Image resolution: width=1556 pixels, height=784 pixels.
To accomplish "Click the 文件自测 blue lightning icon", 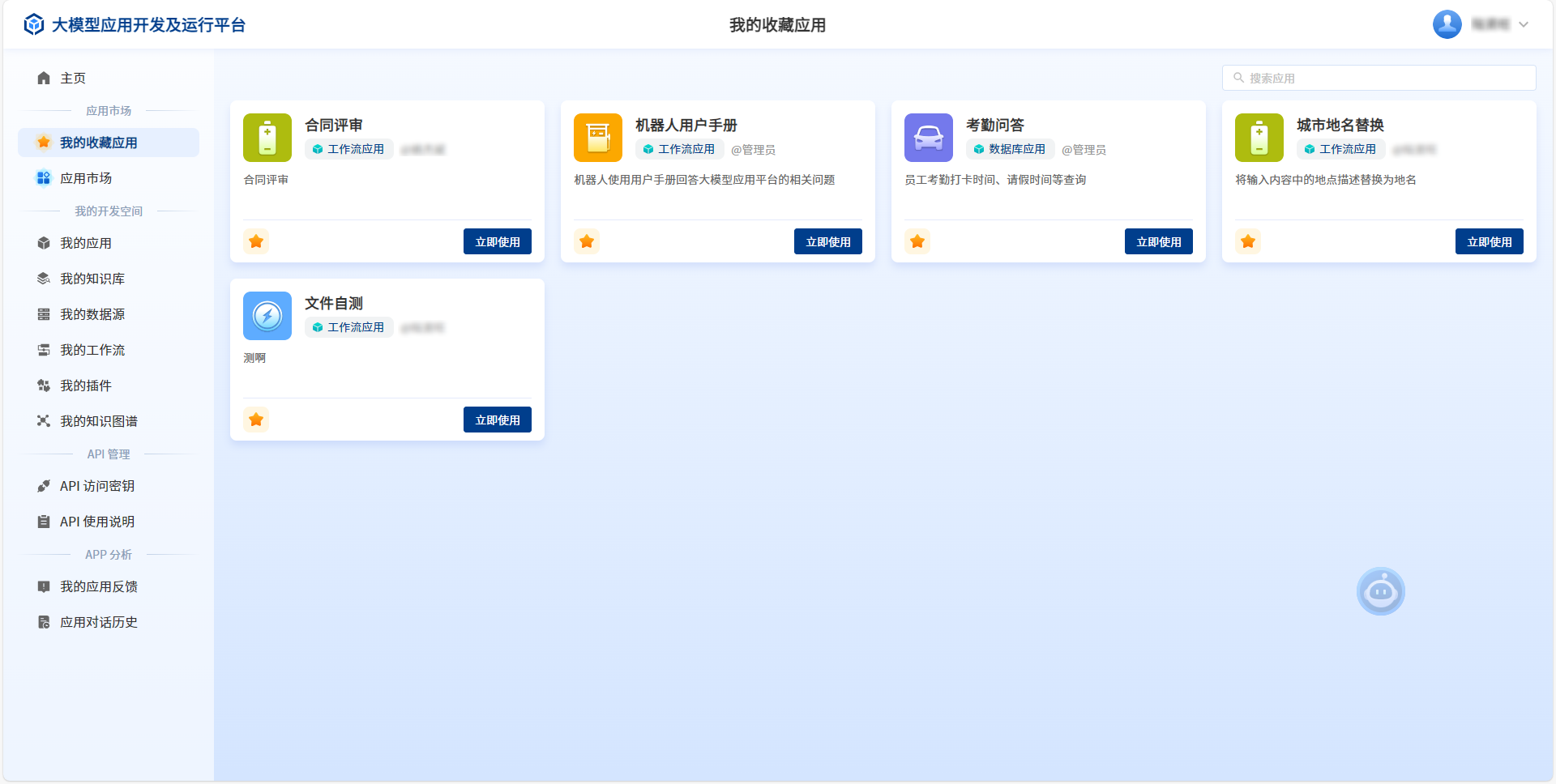I will [x=267, y=316].
